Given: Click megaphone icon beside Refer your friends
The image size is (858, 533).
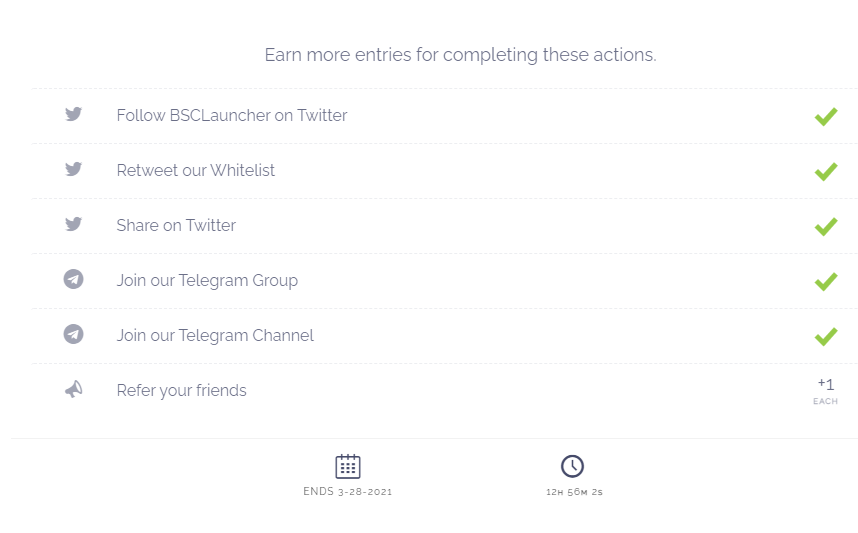Looking at the screenshot, I should pos(73,390).
